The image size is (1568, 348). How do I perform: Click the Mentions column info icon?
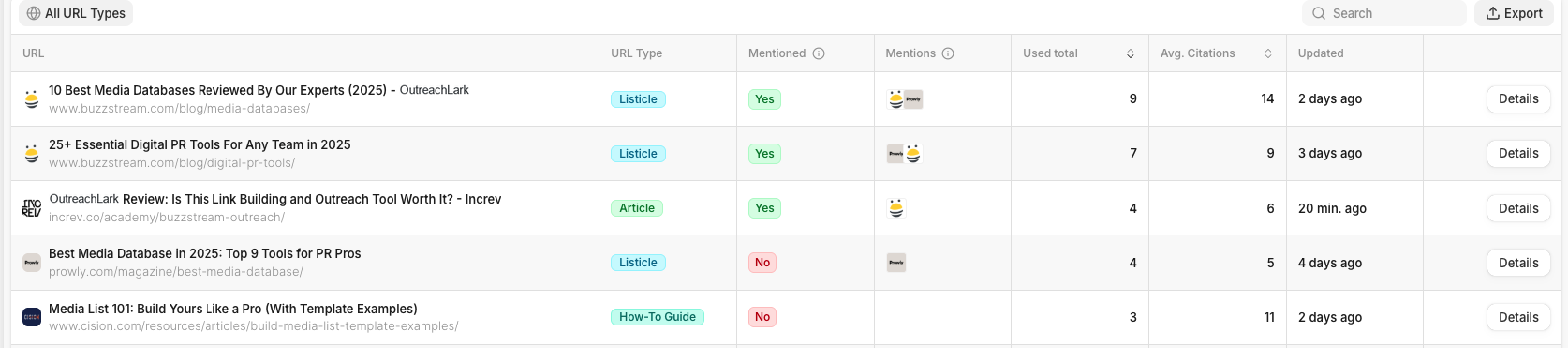pos(948,53)
